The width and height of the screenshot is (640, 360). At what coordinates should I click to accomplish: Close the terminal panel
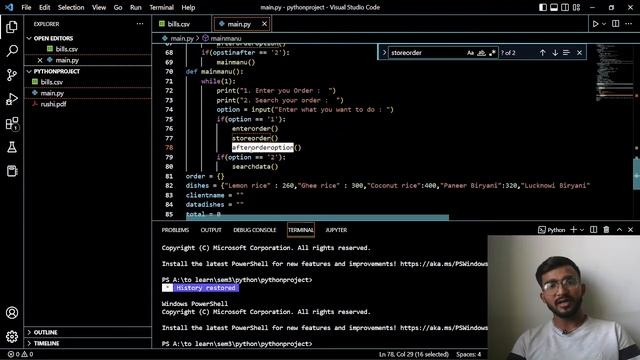[x=631, y=230]
